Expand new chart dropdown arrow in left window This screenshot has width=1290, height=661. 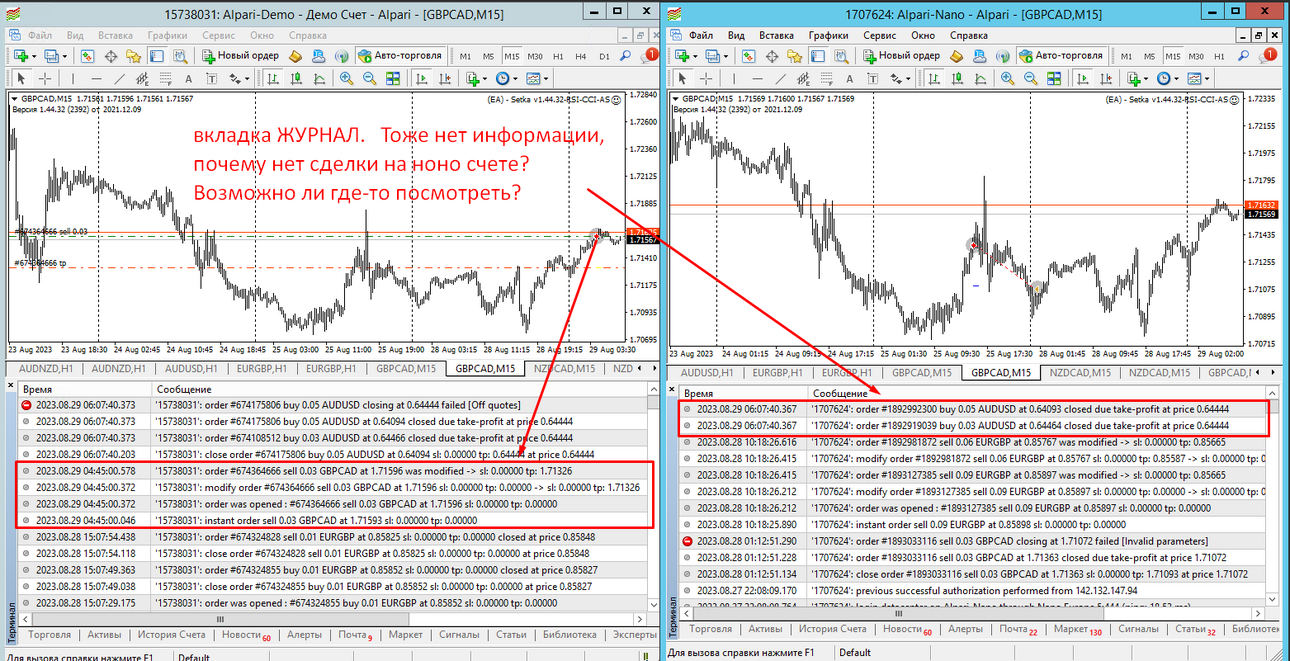(x=34, y=55)
